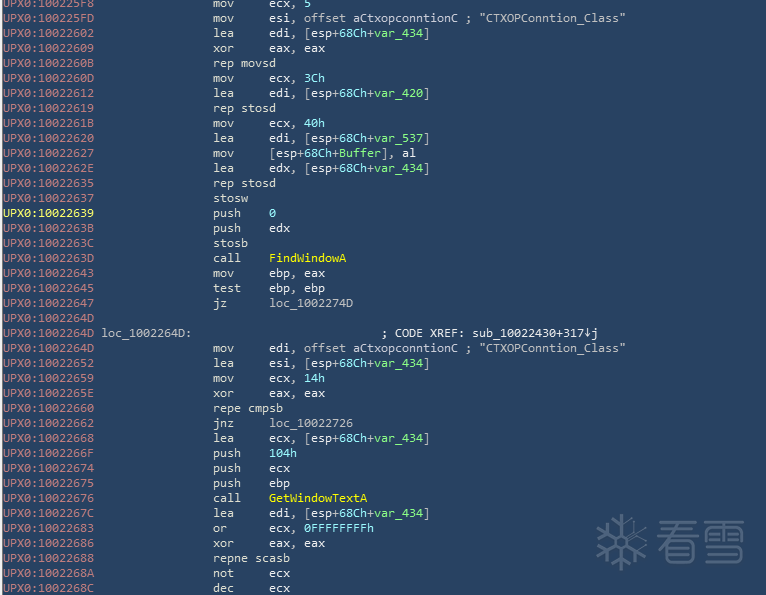Click pushed value 104h
This screenshot has width=766, height=595.
[x=283, y=453]
